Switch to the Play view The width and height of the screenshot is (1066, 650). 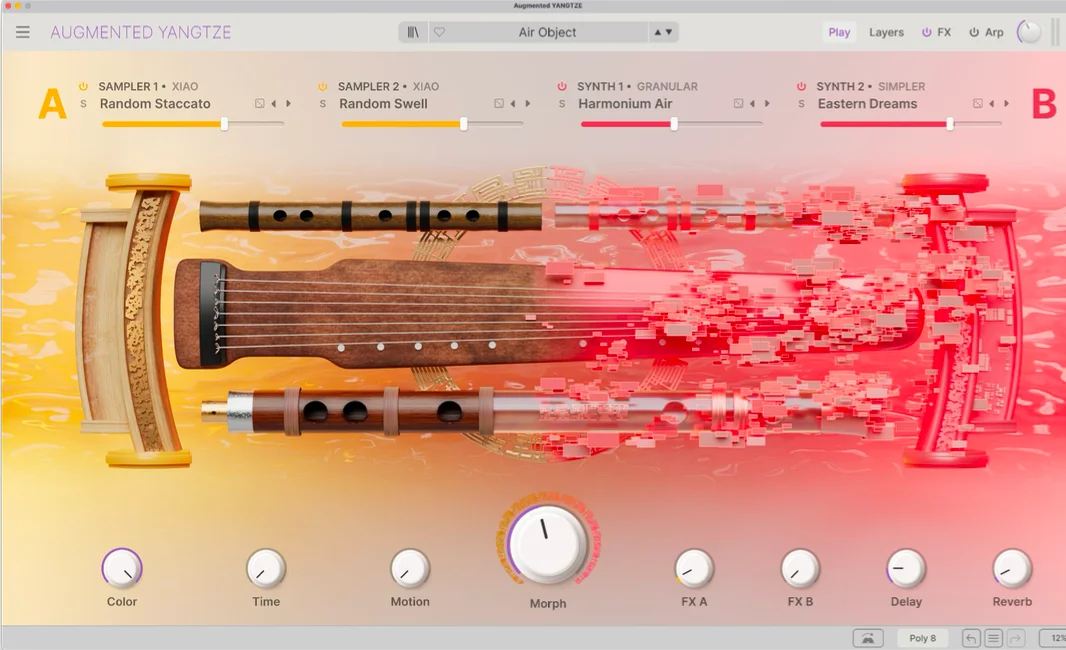pos(839,32)
